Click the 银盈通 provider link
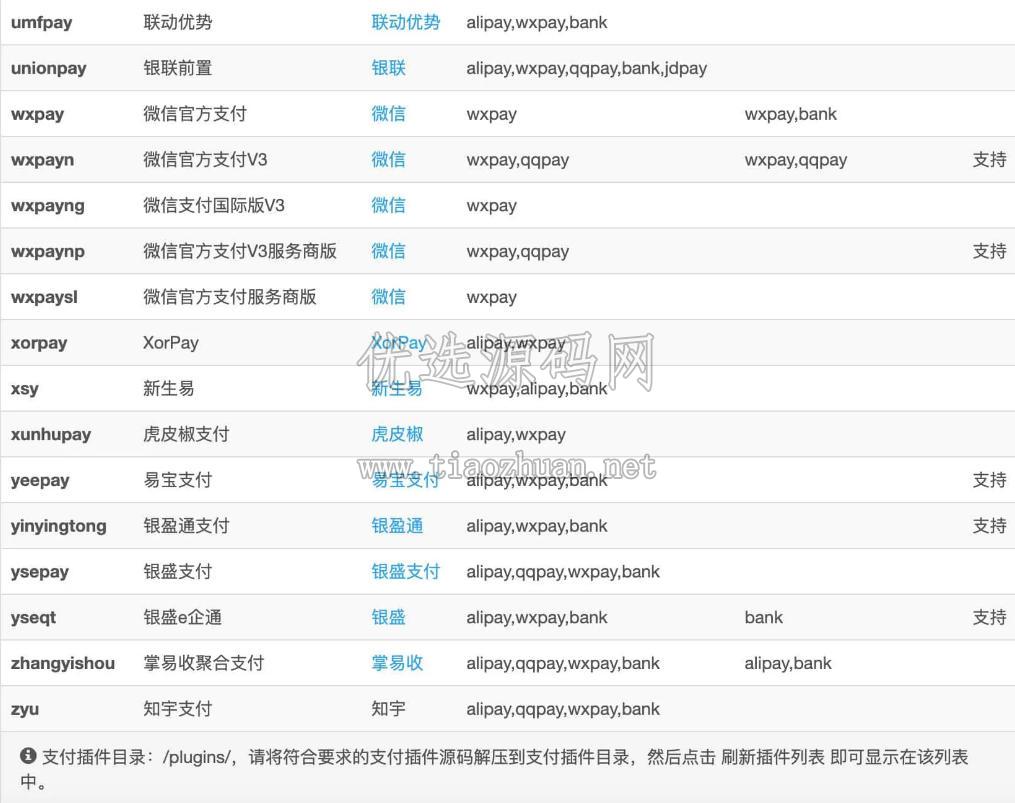 397,526
